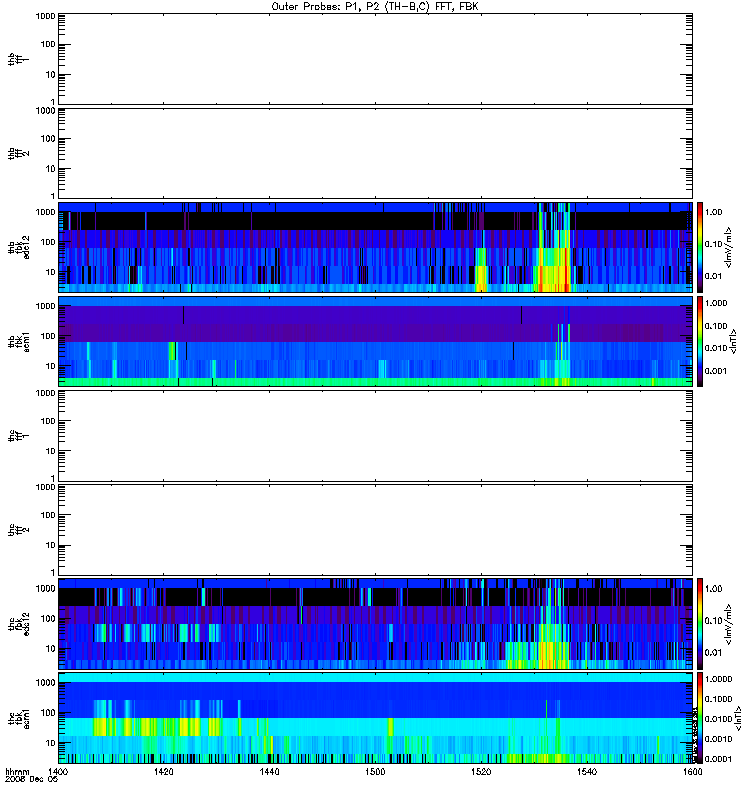This screenshot has height=800, width=750.
Task: Click the thb fbk scm1 color bar
Action: coord(700,341)
